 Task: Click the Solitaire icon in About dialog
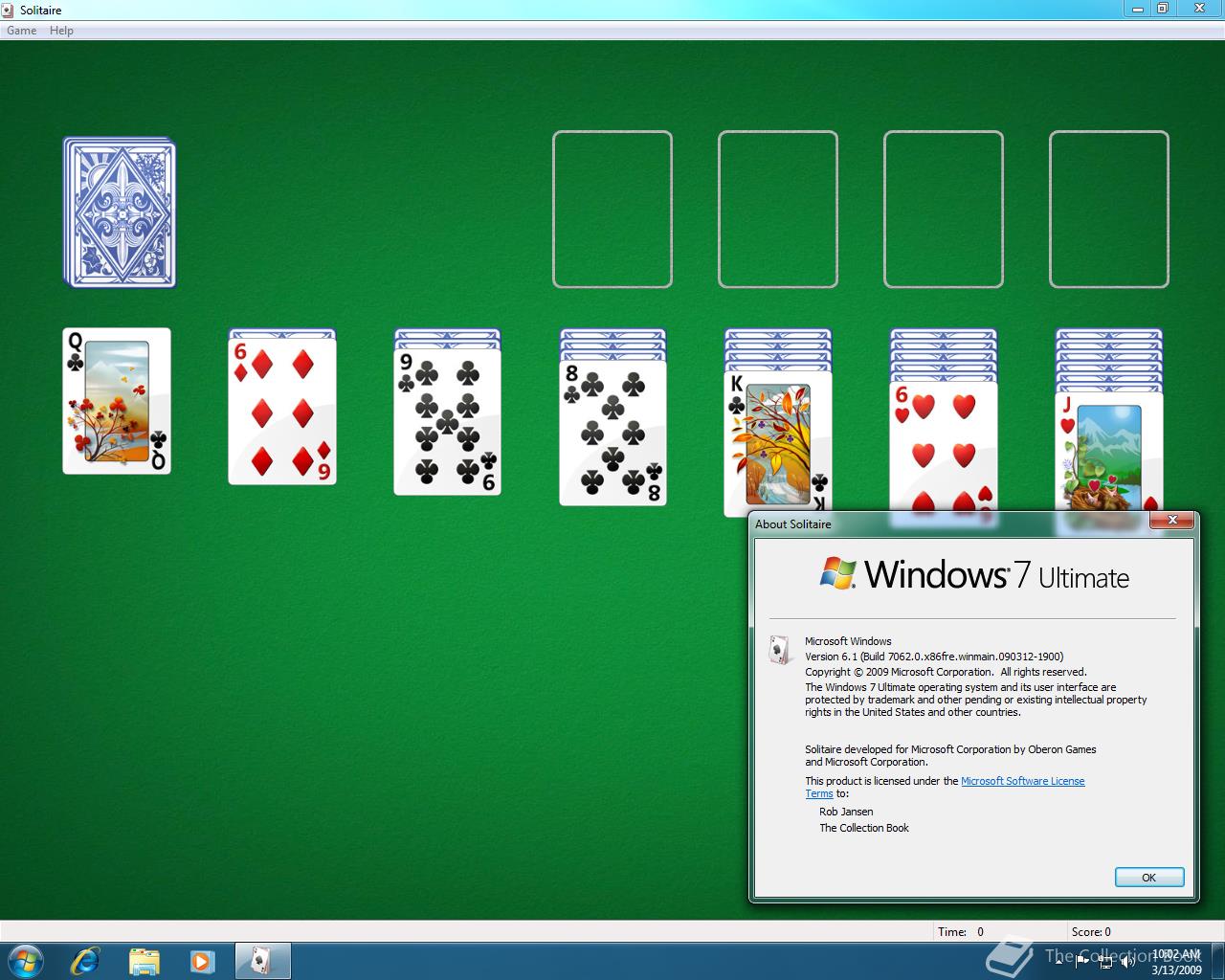point(780,650)
